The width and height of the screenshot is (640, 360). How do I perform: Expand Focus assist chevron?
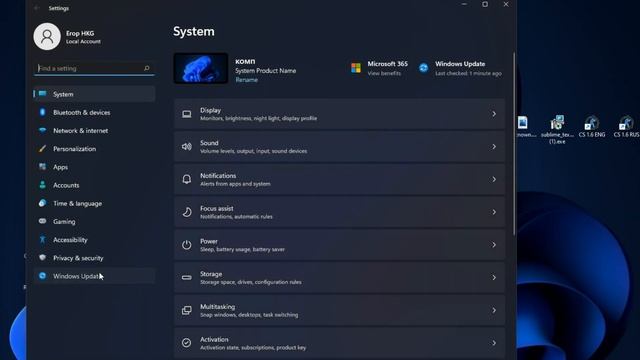pyautogui.click(x=494, y=212)
